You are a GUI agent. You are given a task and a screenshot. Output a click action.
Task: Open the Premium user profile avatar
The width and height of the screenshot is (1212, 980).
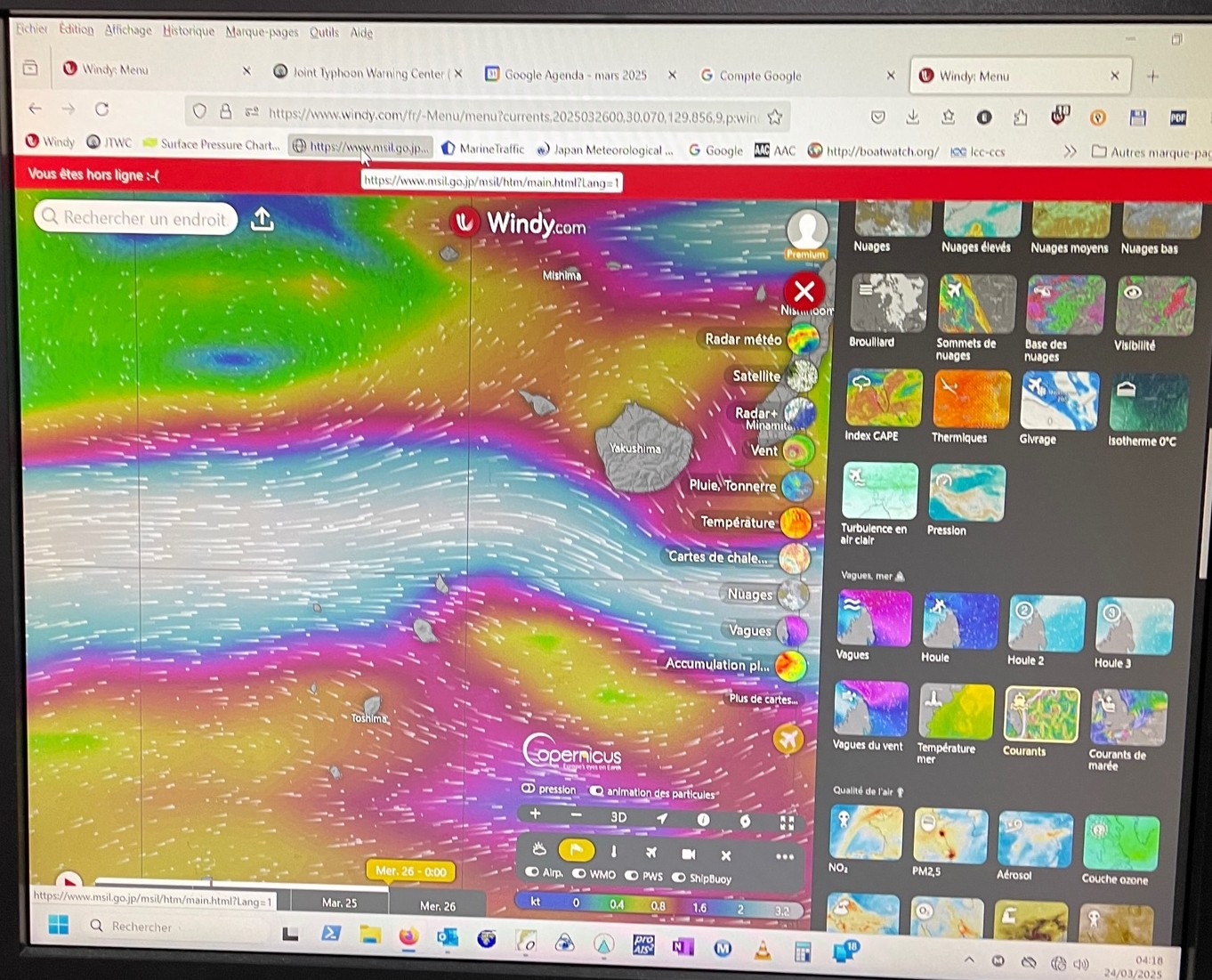point(806,231)
